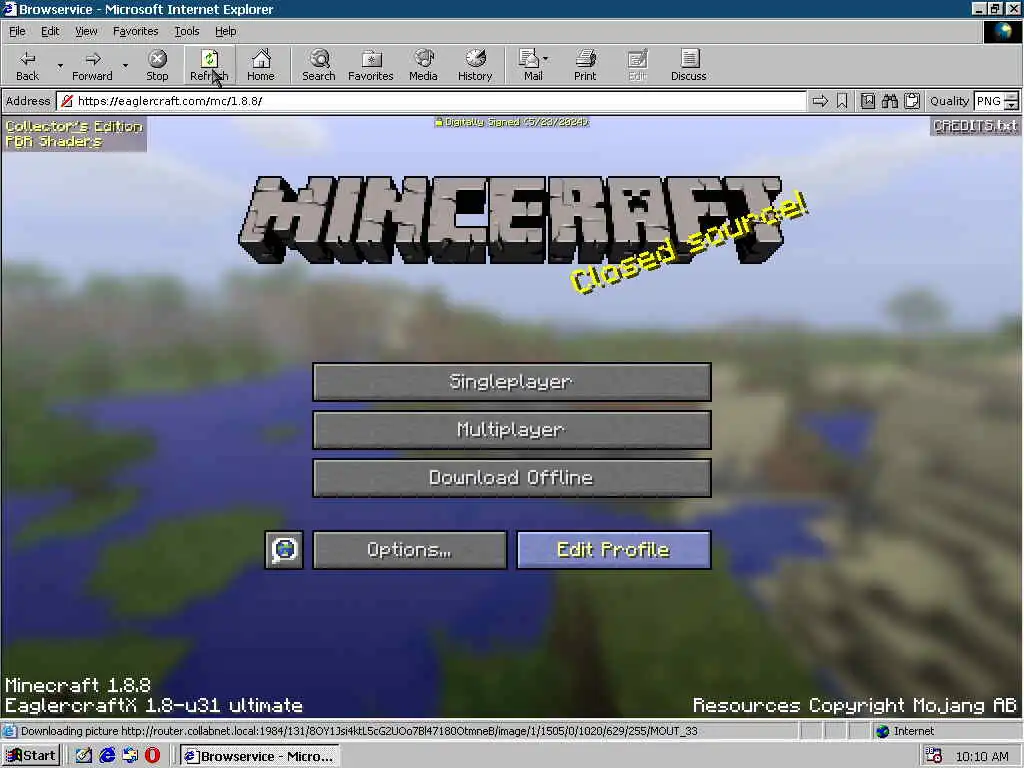The height and width of the screenshot is (768, 1024).
Task: Open the History toolbar button
Action: [475, 65]
